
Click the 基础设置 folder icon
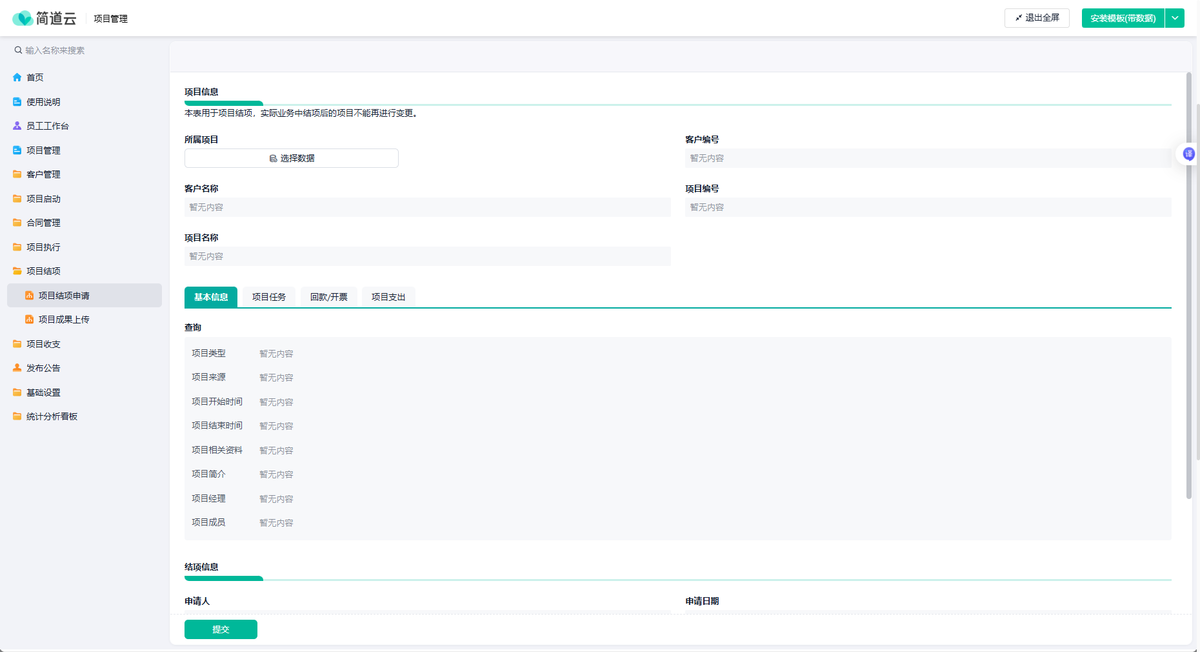17,392
